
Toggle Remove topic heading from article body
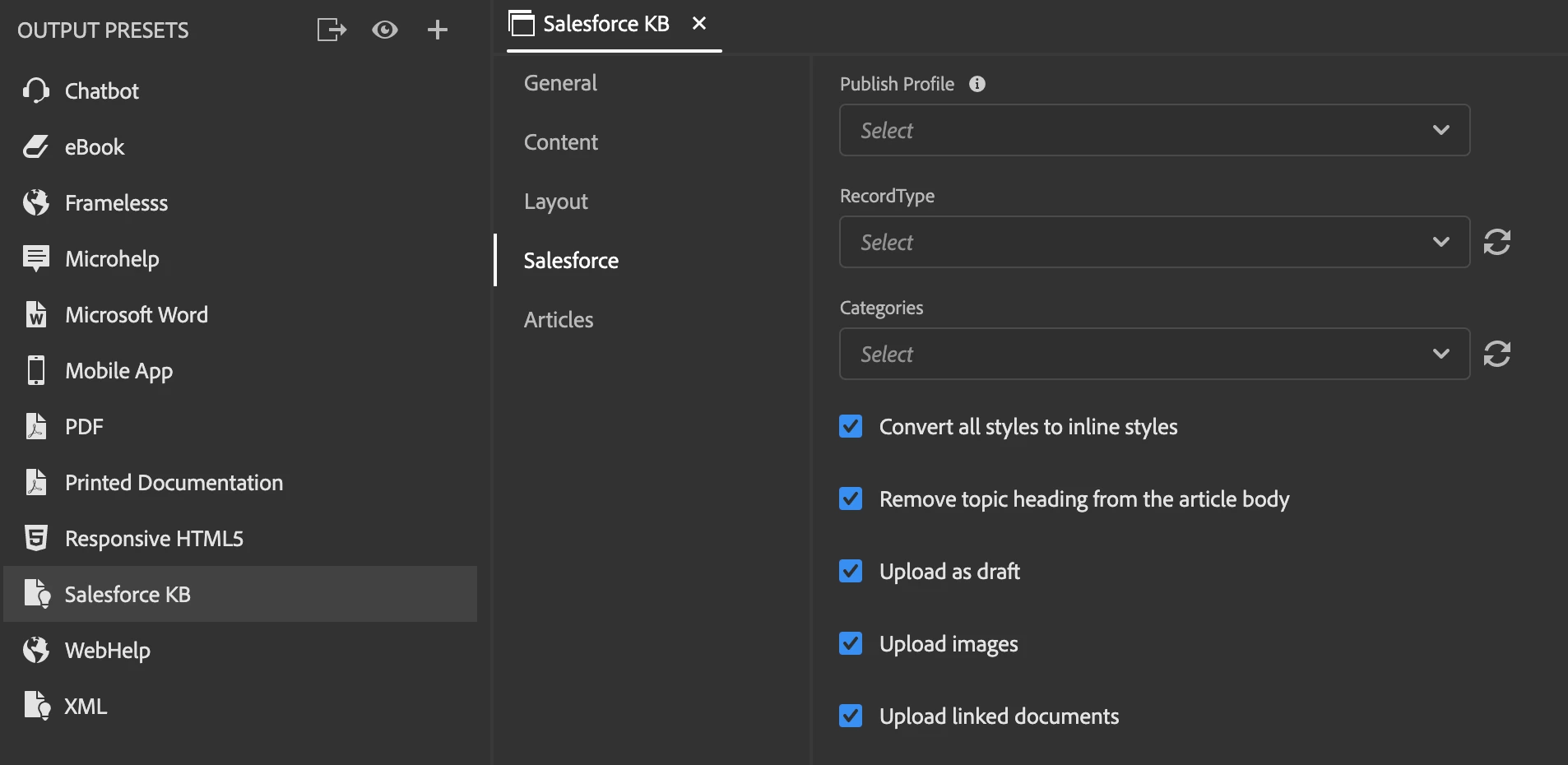tap(851, 498)
